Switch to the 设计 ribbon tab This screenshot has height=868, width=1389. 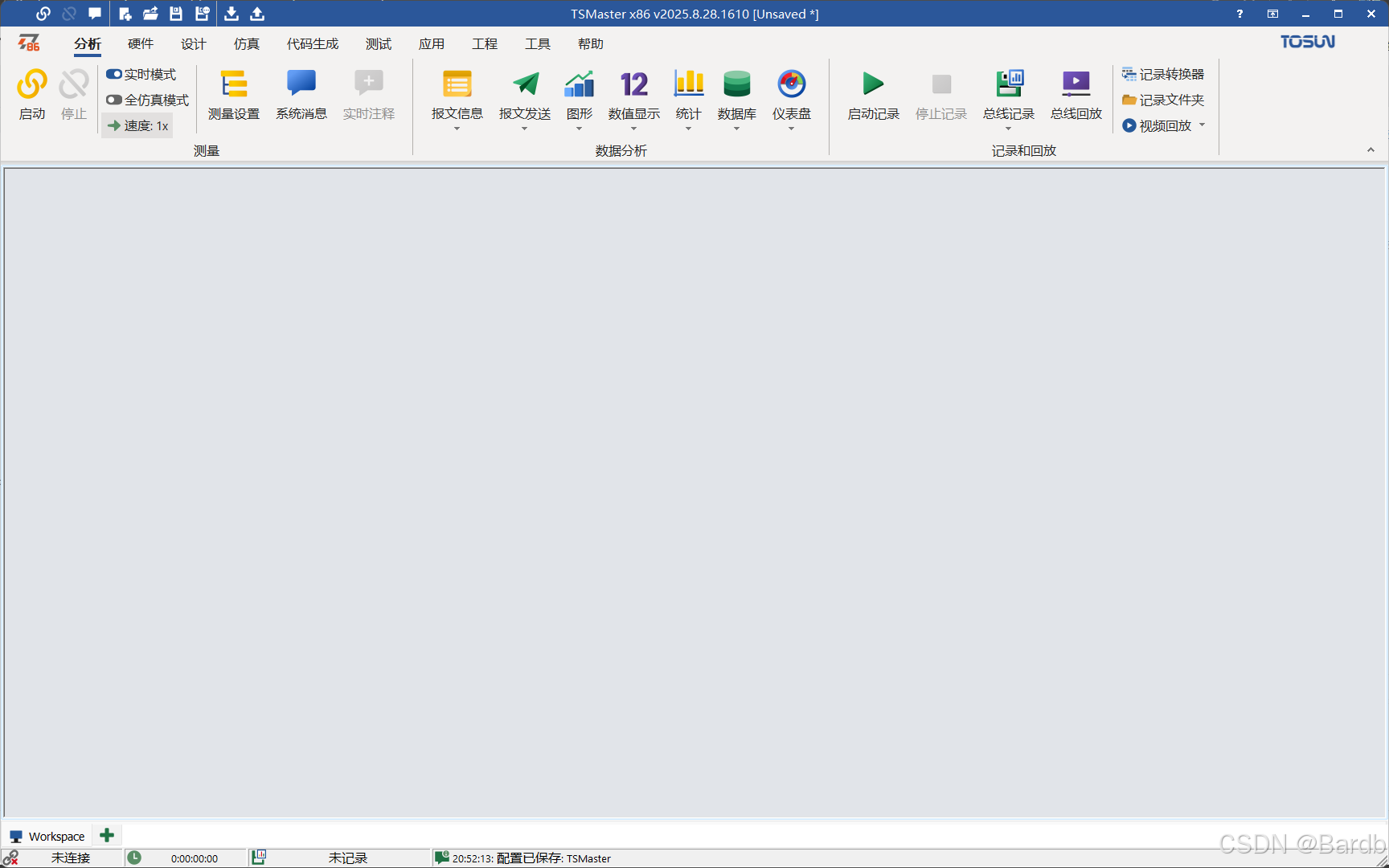pyautogui.click(x=194, y=43)
